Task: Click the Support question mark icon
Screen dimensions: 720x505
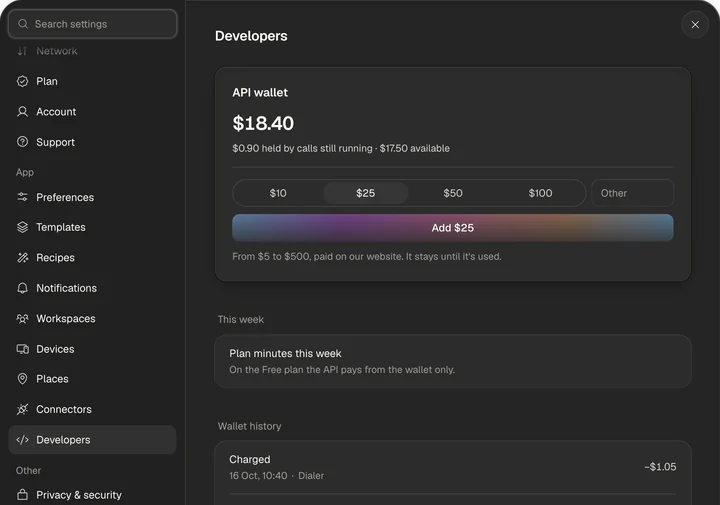Action: point(22,142)
